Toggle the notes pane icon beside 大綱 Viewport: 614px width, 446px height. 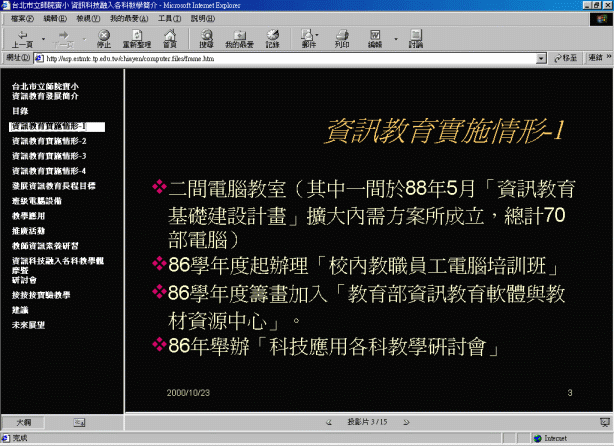coord(79,422)
